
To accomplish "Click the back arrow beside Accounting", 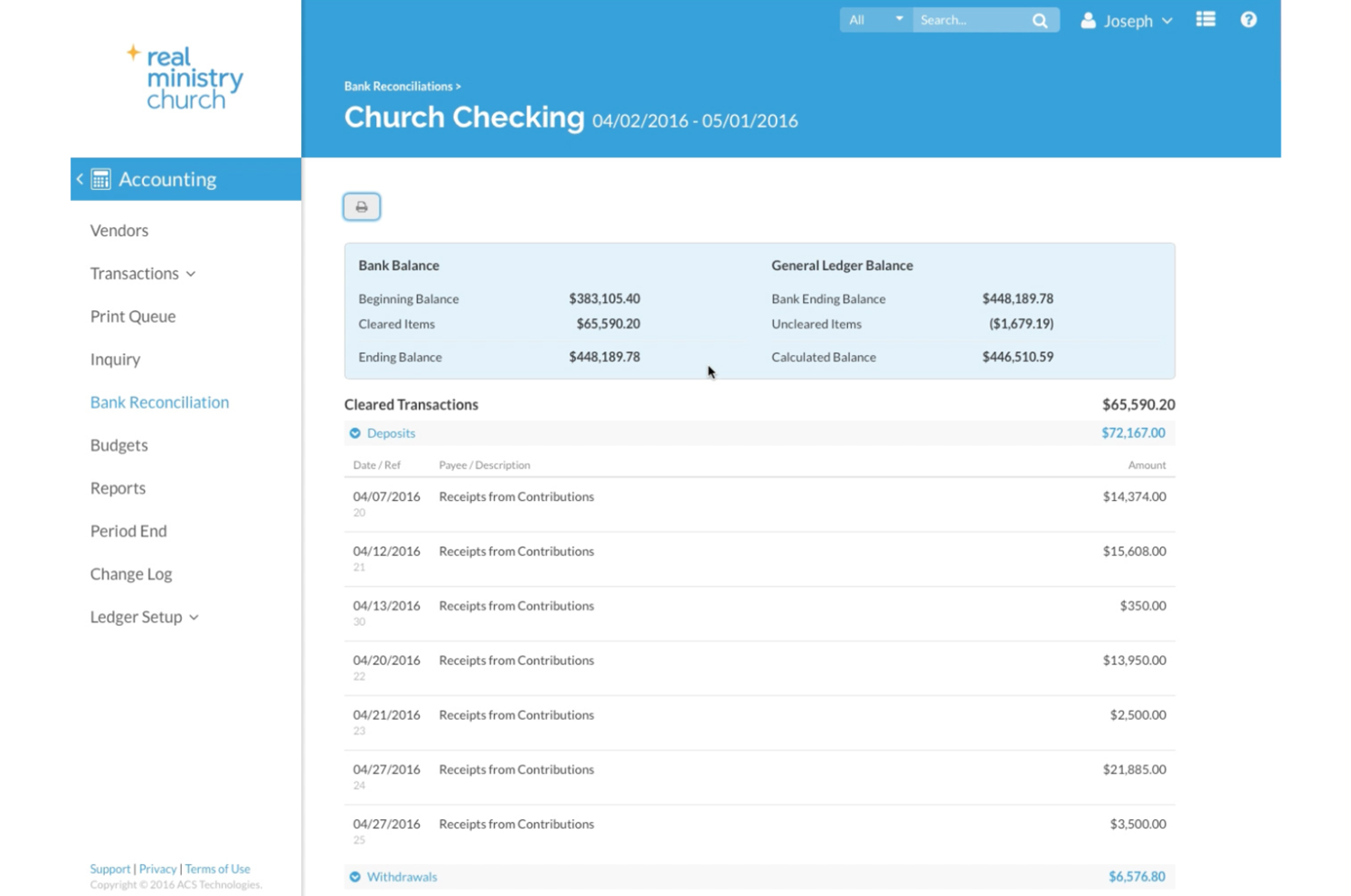I will (x=80, y=179).
